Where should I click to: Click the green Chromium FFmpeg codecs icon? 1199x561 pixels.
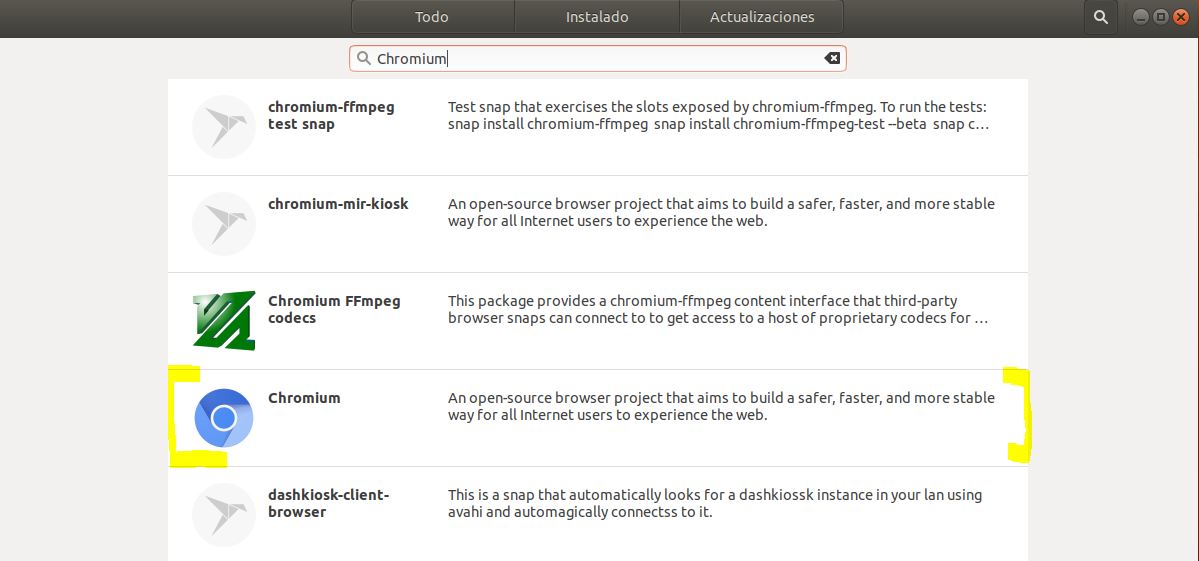223,321
